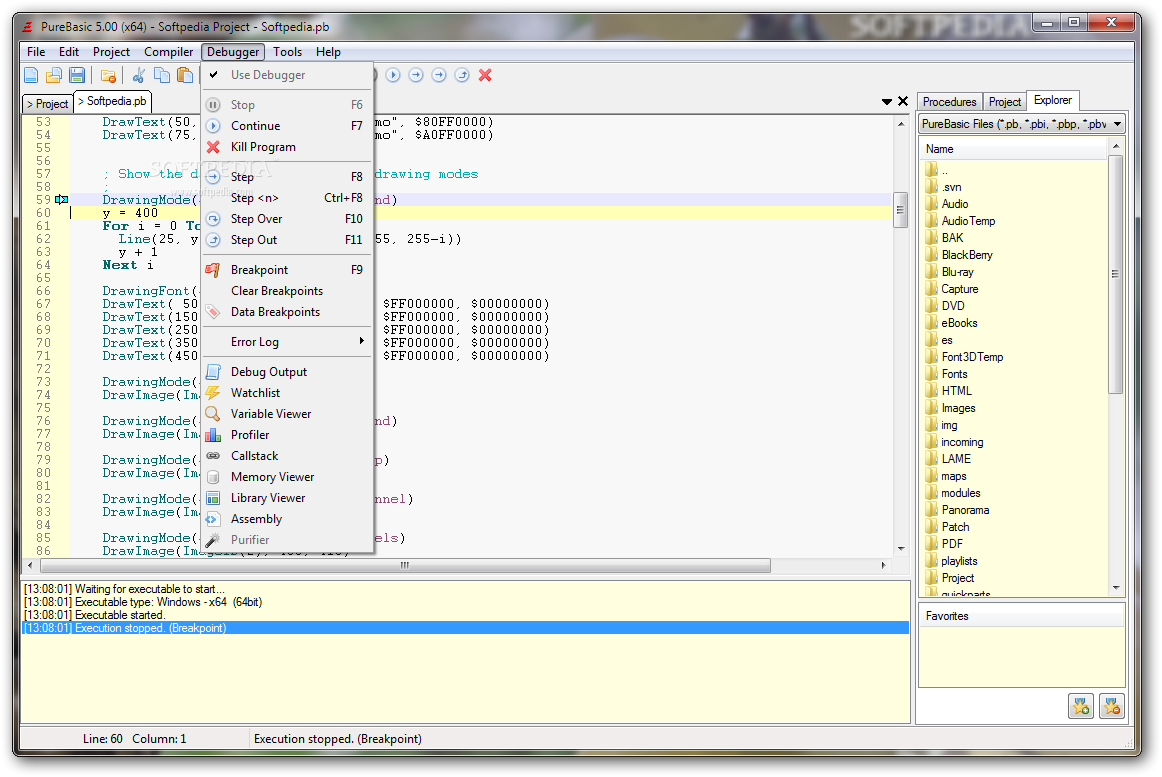Open the Profiler menu entry
The height and width of the screenshot is (777, 1162).
pos(288,435)
